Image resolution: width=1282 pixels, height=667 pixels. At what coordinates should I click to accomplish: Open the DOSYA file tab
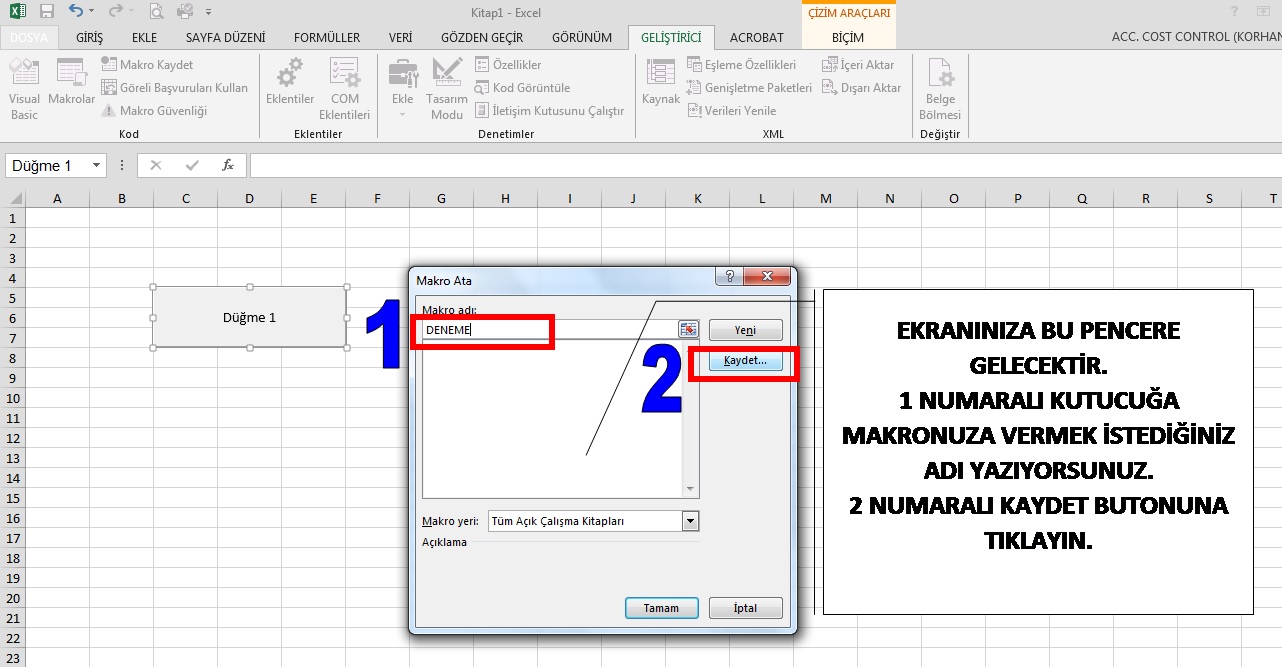tap(30, 37)
